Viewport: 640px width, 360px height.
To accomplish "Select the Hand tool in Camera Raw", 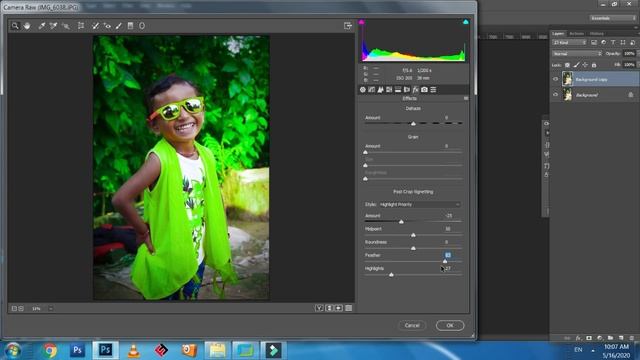I will (x=27, y=26).
